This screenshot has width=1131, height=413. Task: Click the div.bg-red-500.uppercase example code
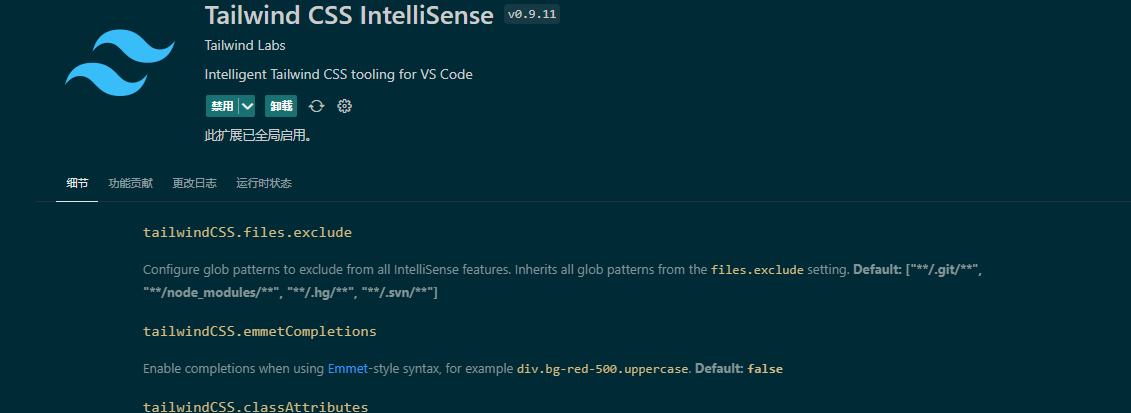click(x=603, y=369)
